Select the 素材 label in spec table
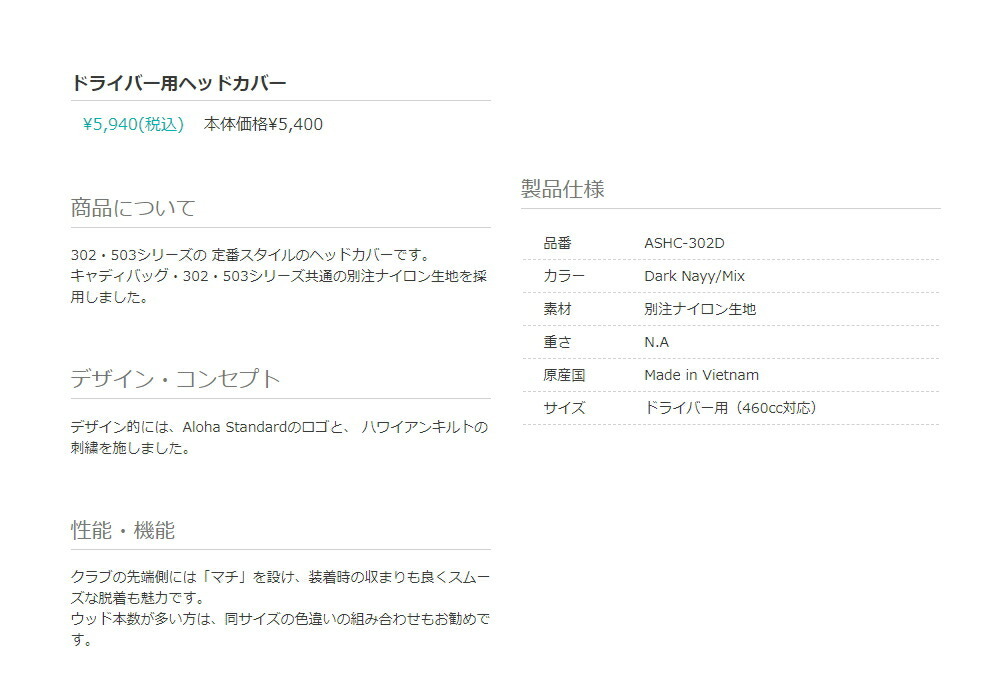 coord(557,309)
